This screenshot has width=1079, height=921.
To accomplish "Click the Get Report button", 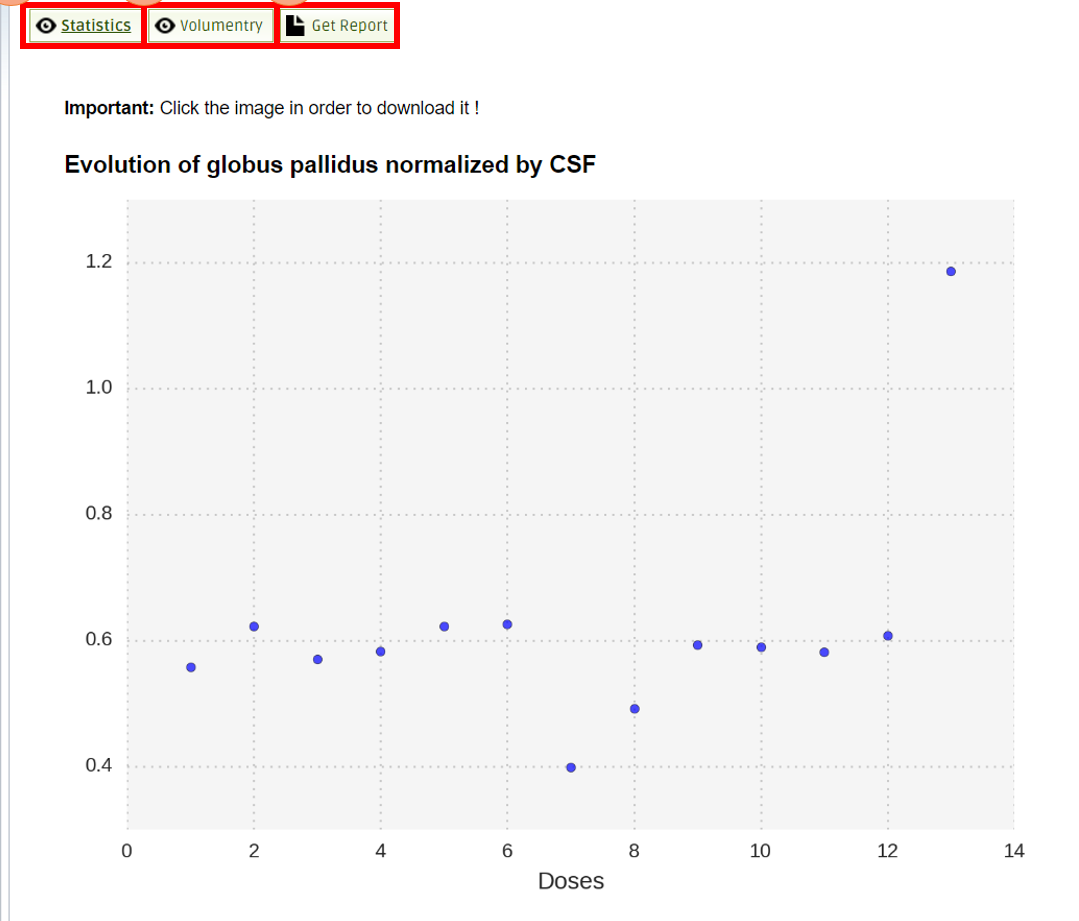I will tap(337, 25).
